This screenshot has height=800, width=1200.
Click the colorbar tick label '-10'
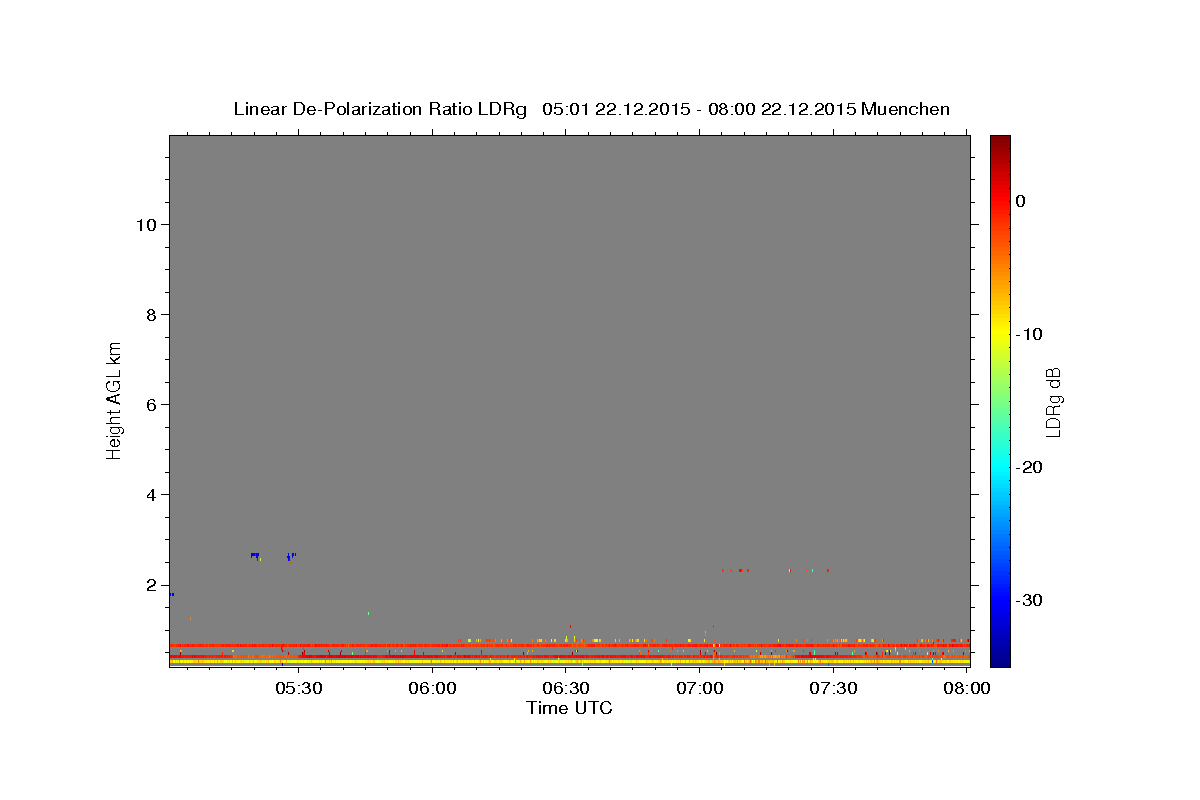point(1029,334)
